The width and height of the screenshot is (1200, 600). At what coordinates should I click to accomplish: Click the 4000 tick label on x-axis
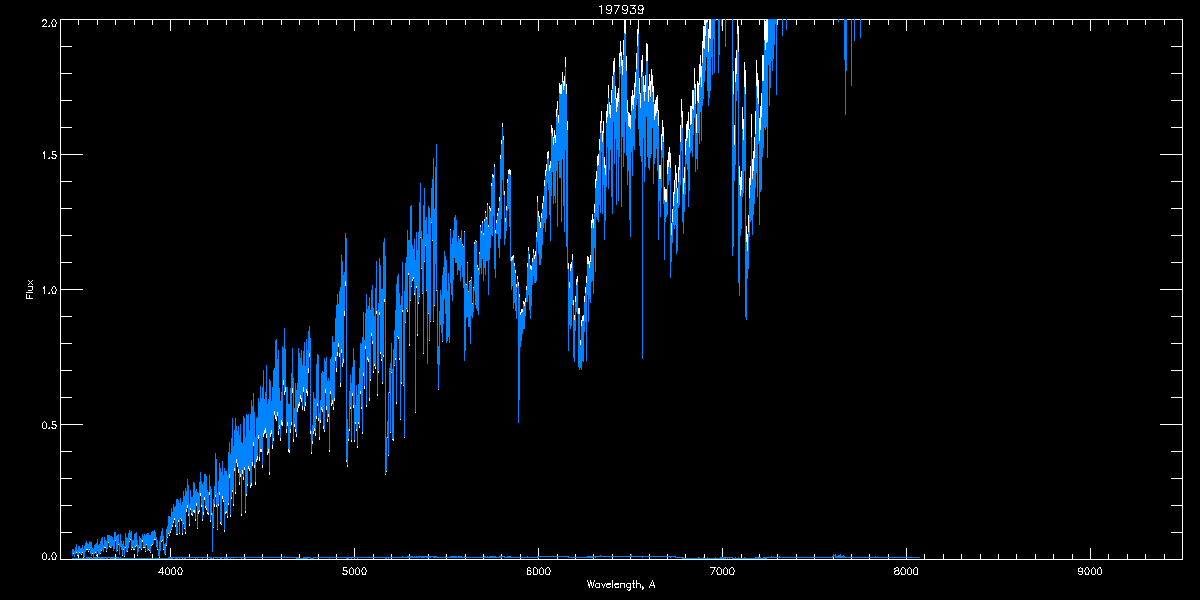[171, 572]
